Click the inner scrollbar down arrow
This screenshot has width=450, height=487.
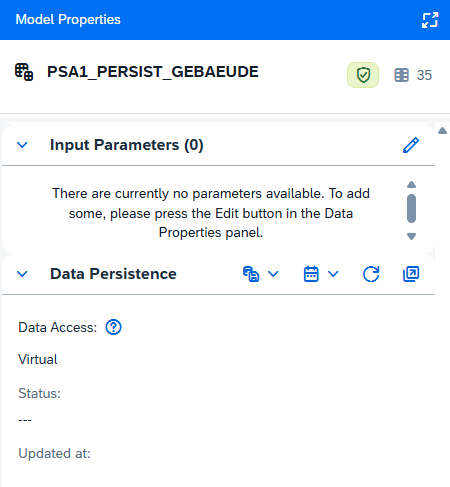412,236
